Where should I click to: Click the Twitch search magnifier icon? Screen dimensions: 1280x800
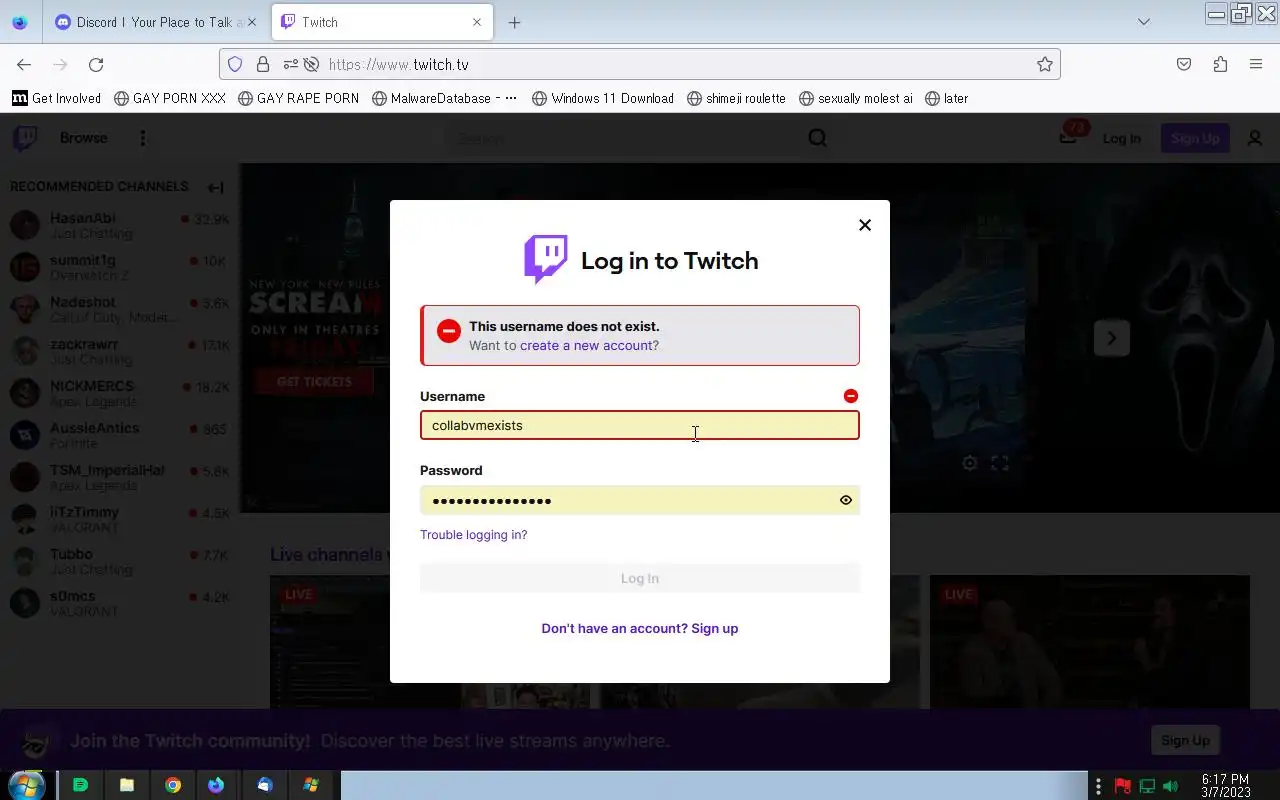[818, 138]
